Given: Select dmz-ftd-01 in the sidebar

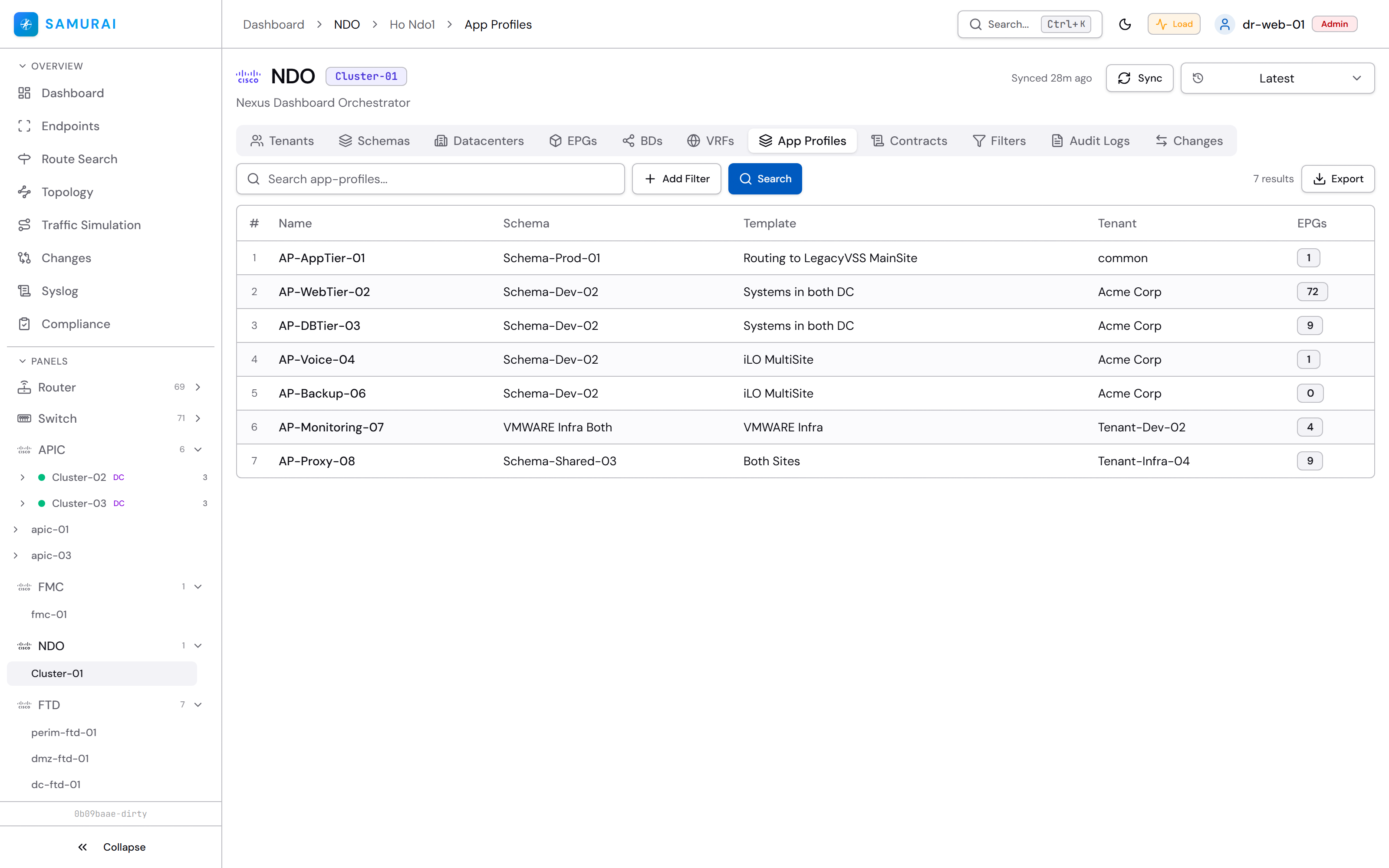Looking at the screenshot, I should click(x=60, y=758).
